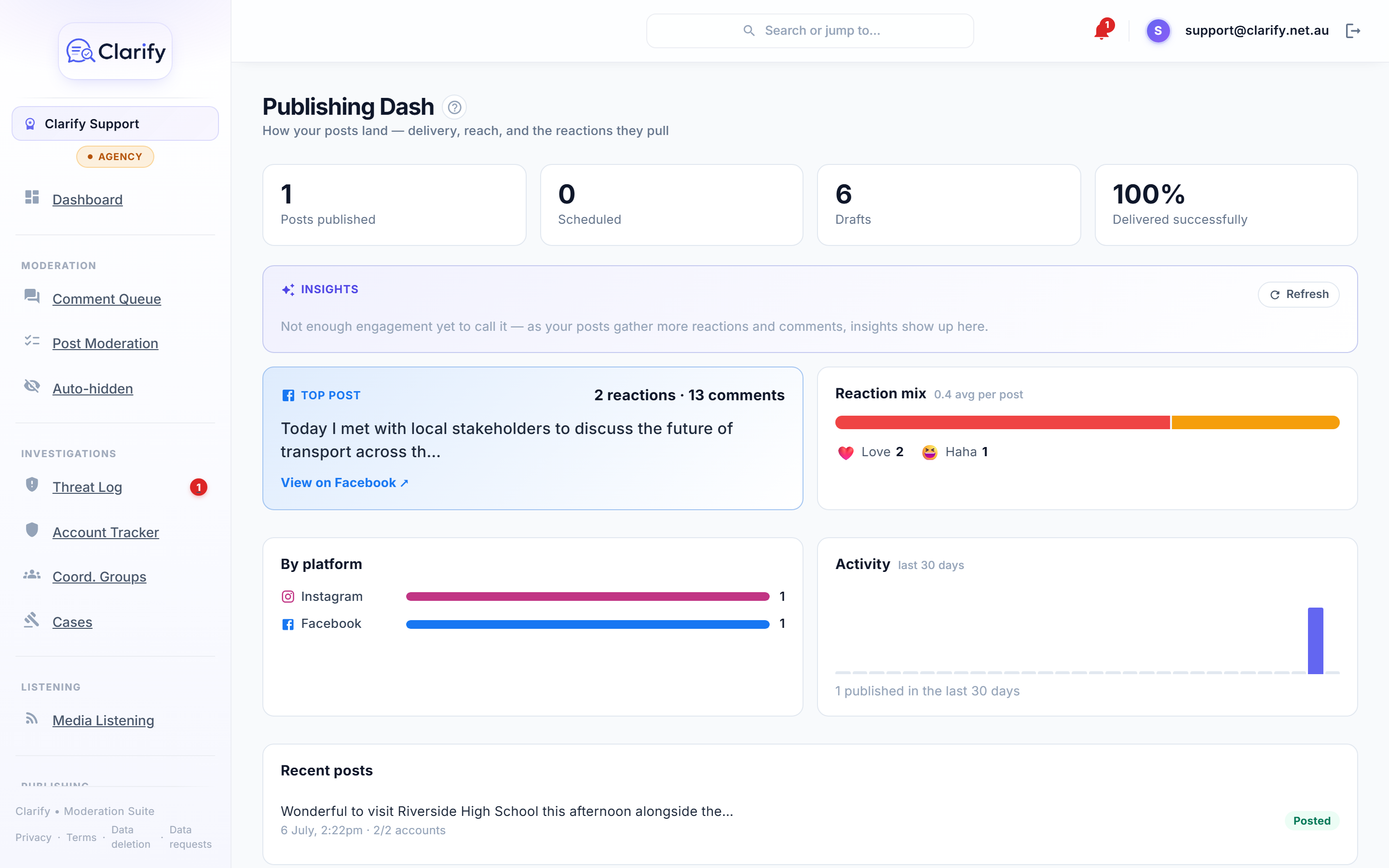Click the Terms footer link
The height and width of the screenshot is (868, 1389).
(82, 838)
